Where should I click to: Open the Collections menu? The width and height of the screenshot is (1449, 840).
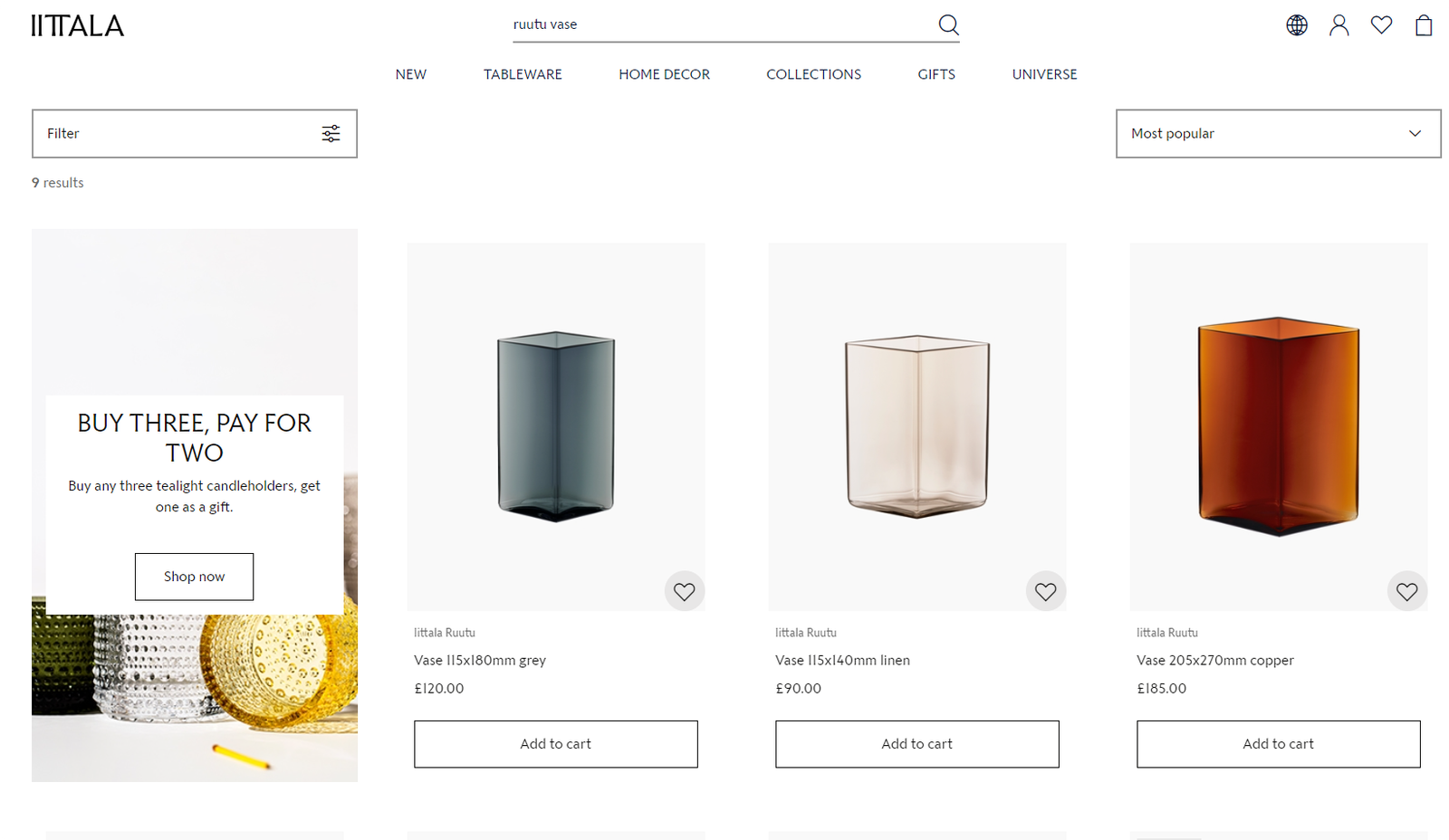coord(813,74)
